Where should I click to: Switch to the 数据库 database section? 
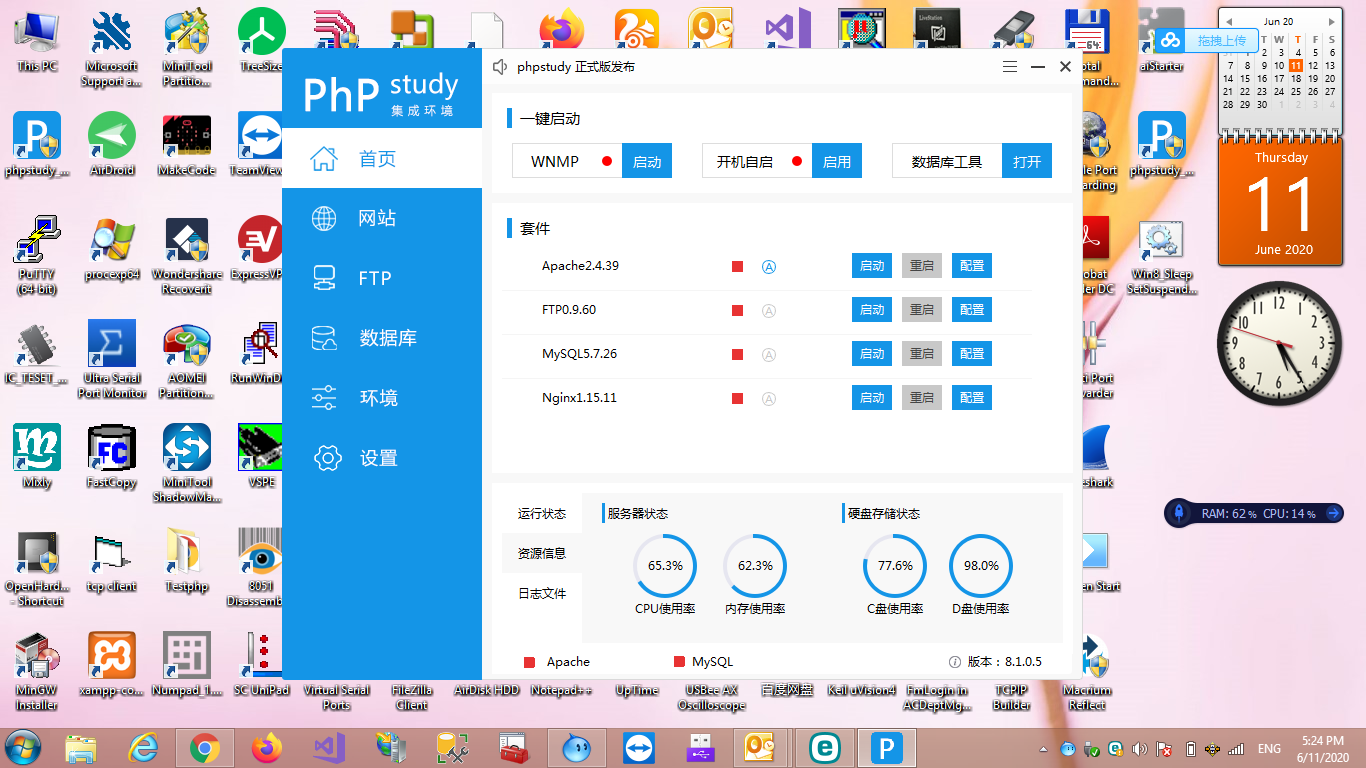[x=382, y=338]
